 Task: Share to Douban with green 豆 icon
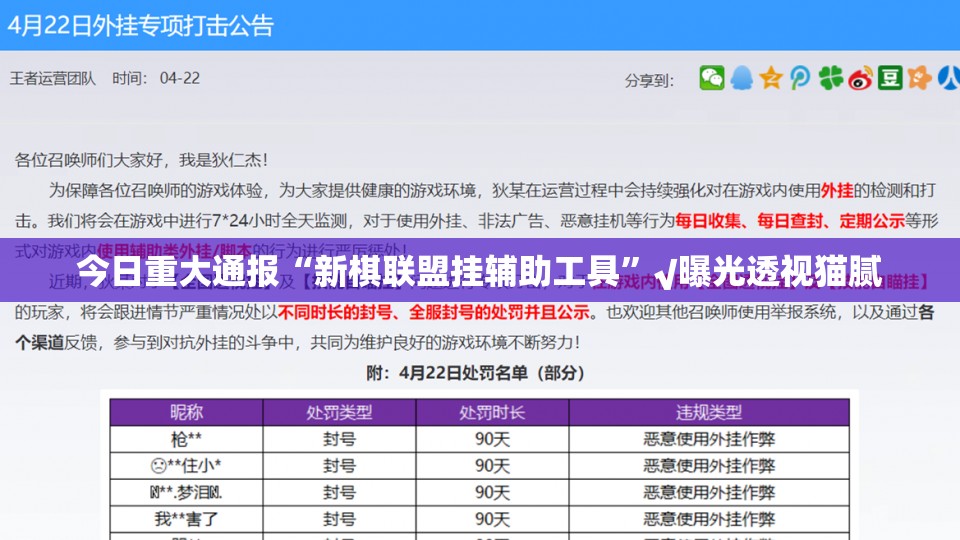point(890,78)
